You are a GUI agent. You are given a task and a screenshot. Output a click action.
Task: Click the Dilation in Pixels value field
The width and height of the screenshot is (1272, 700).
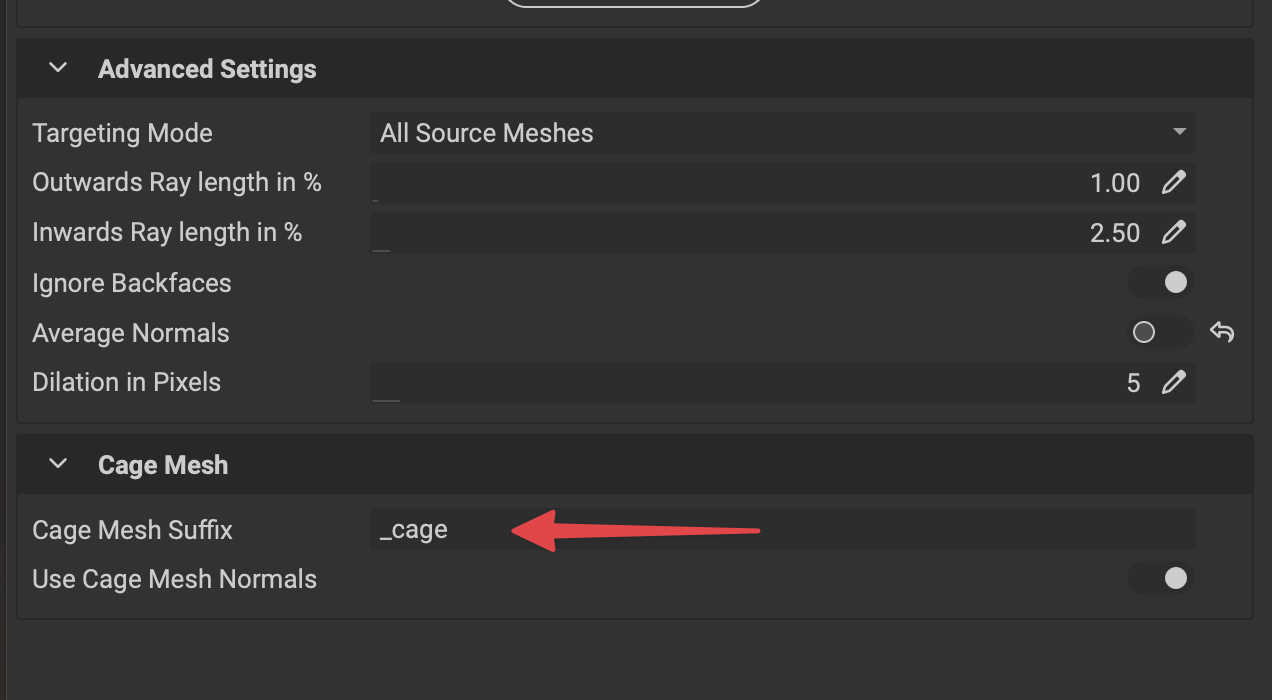click(760, 382)
